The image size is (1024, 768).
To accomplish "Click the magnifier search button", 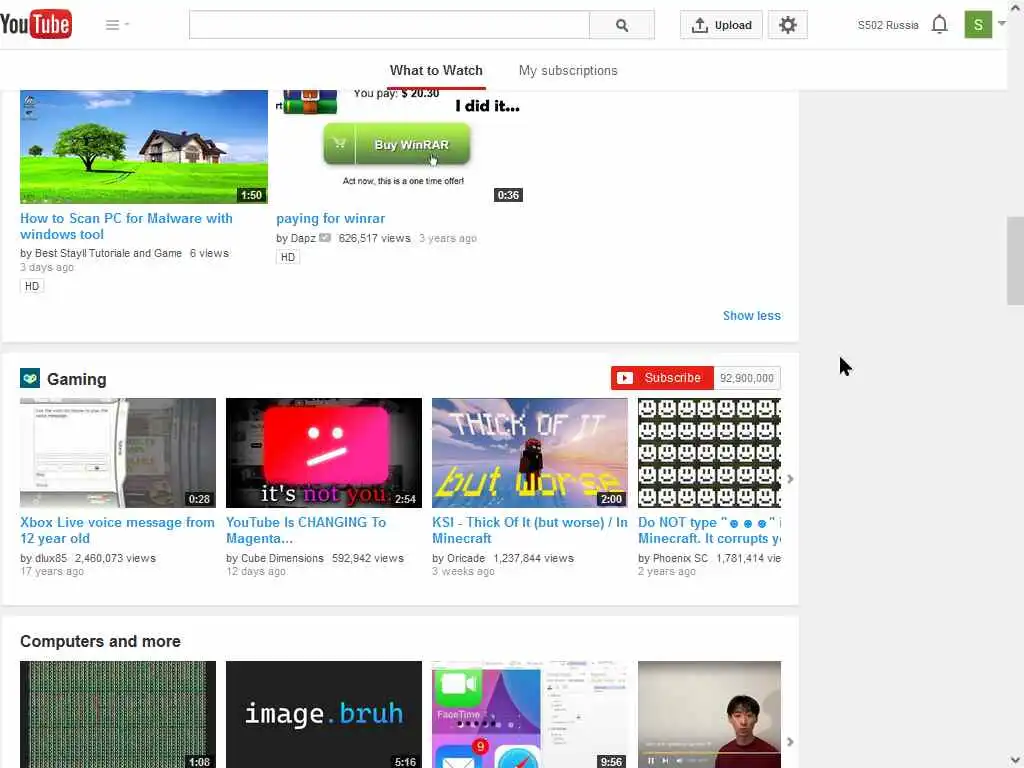I will 622,25.
